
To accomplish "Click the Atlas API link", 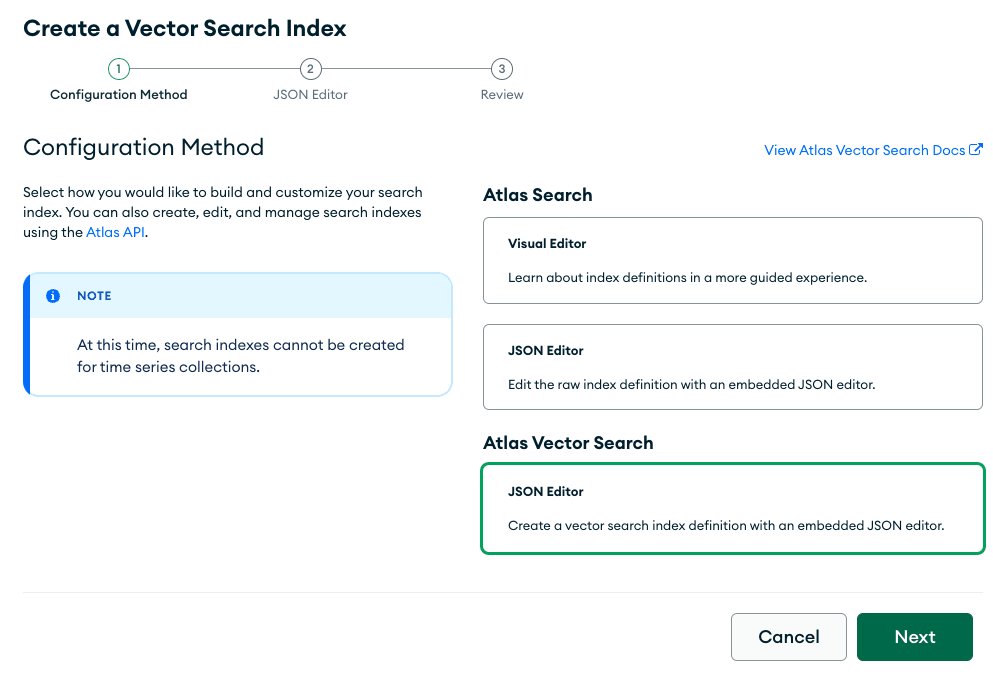I will click(114, 232).
